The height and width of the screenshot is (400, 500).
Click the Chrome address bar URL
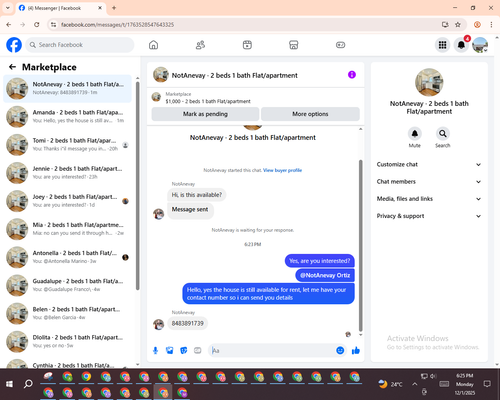coord(117,25)
